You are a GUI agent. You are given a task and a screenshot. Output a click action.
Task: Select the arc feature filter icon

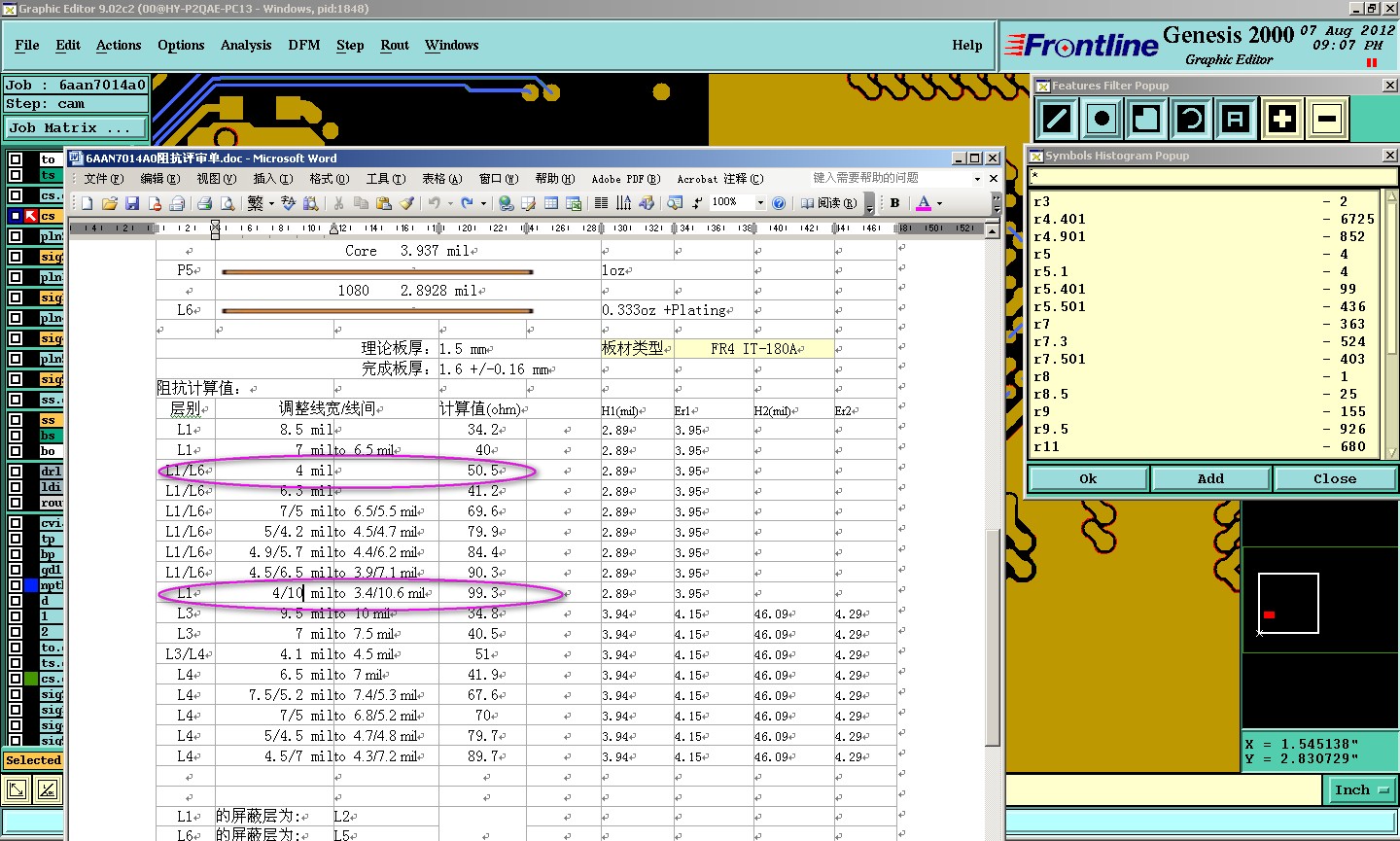pos(1191,120)
